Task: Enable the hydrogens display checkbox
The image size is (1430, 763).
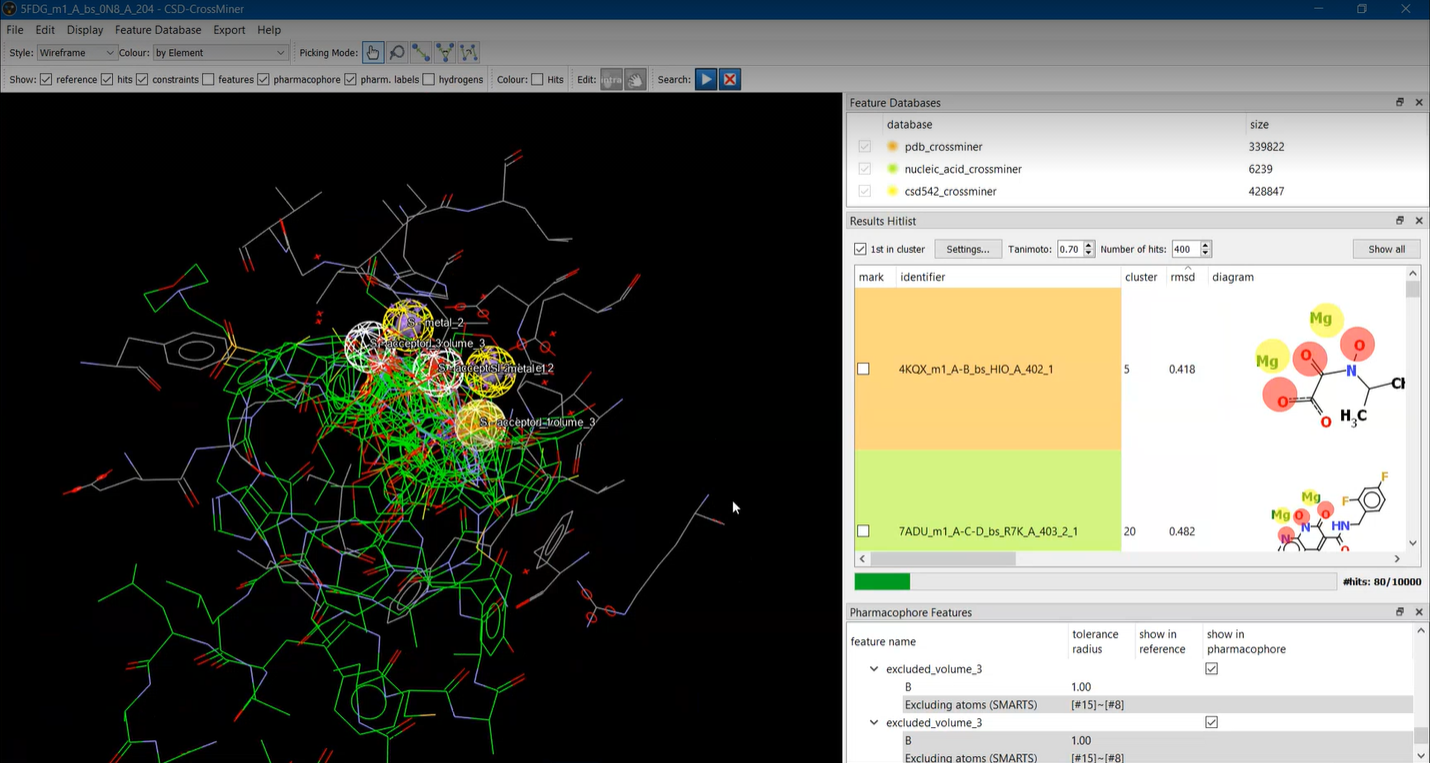Action: 429,79
